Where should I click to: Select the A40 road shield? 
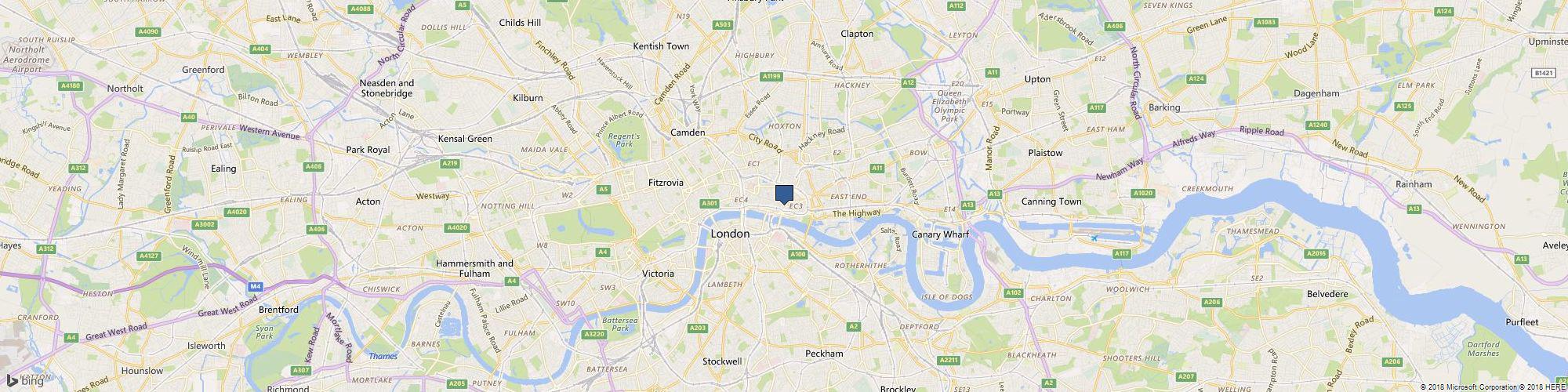pyautogui.click(x=187, y=117)
